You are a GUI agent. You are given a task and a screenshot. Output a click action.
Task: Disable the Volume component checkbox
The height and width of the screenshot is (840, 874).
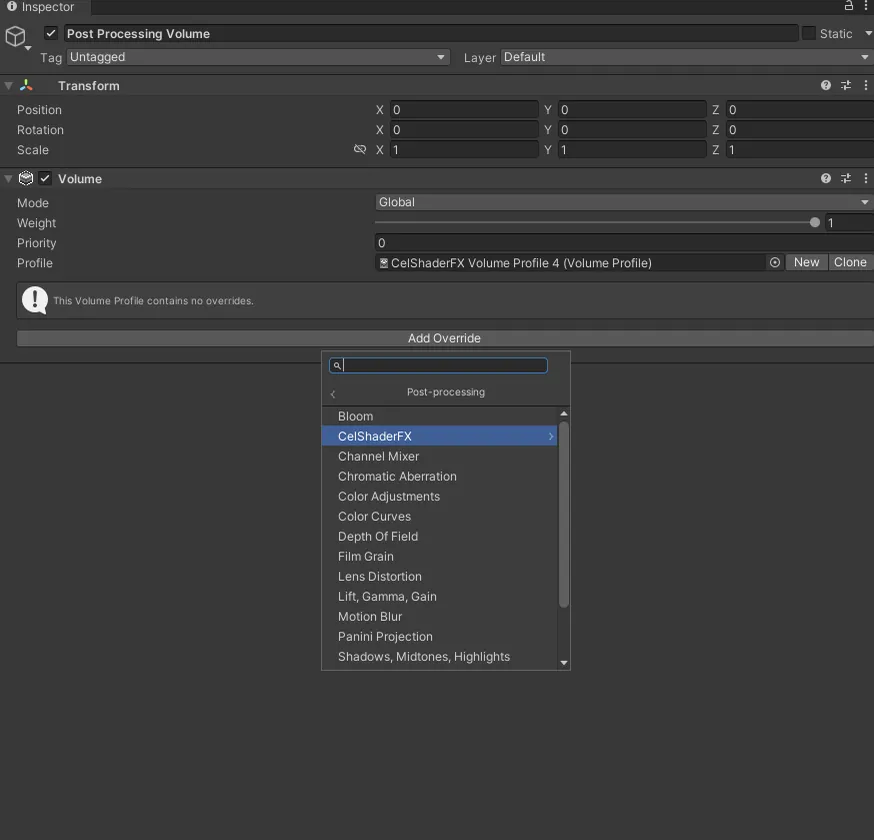pos(45,178)
